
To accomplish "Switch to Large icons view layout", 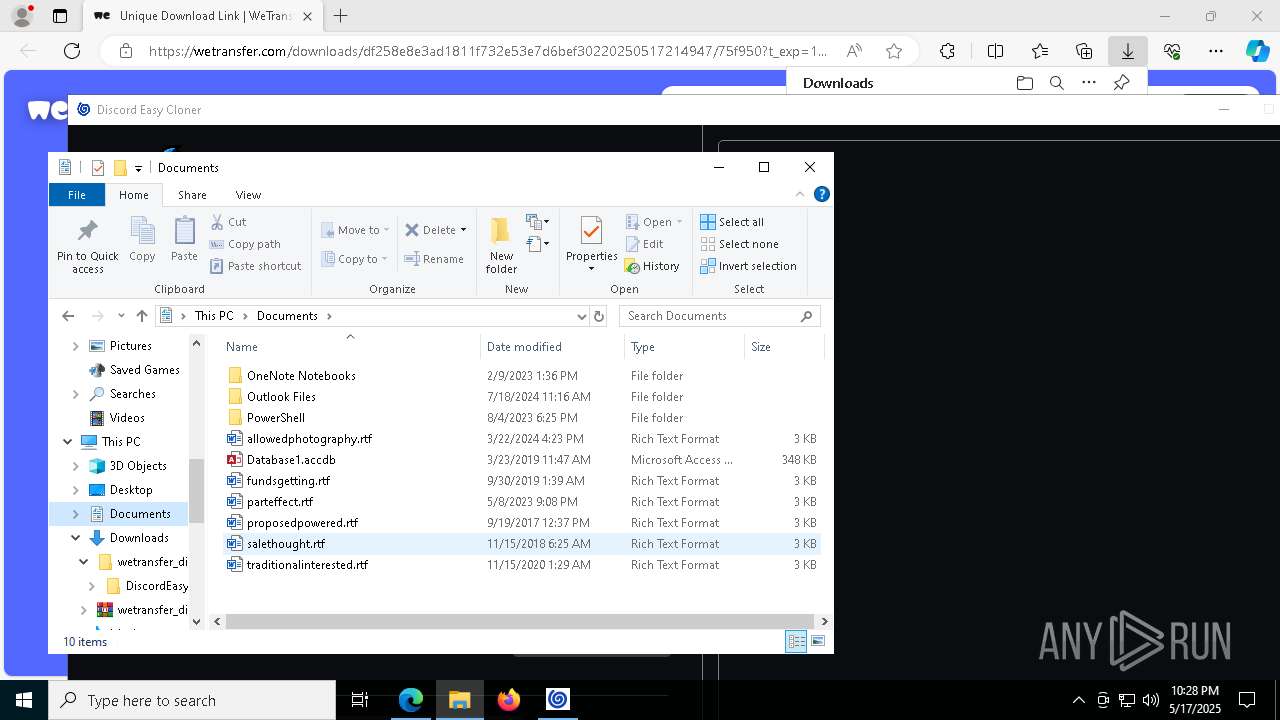I will 818,642.
